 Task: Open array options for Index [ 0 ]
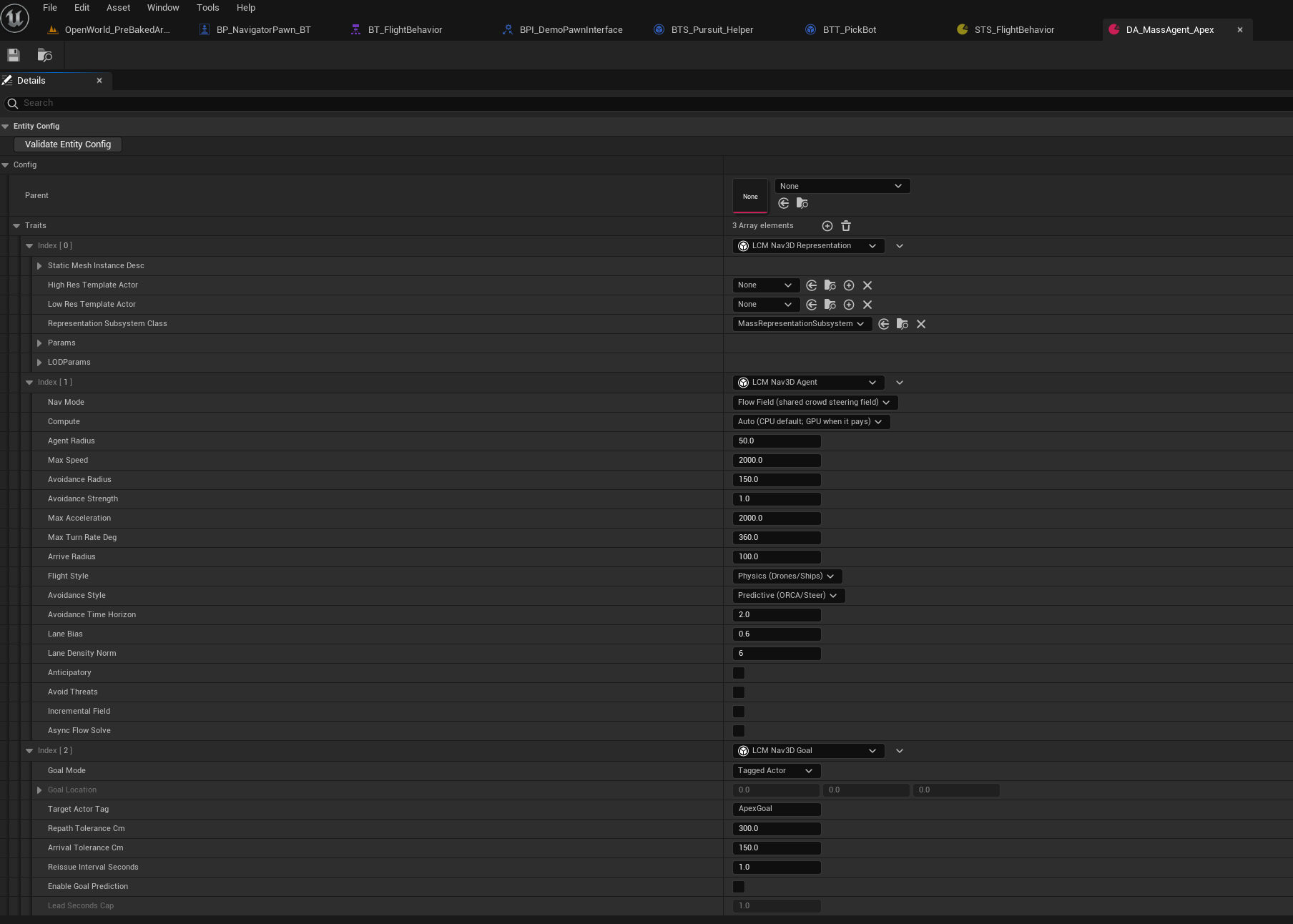point(900,246)
